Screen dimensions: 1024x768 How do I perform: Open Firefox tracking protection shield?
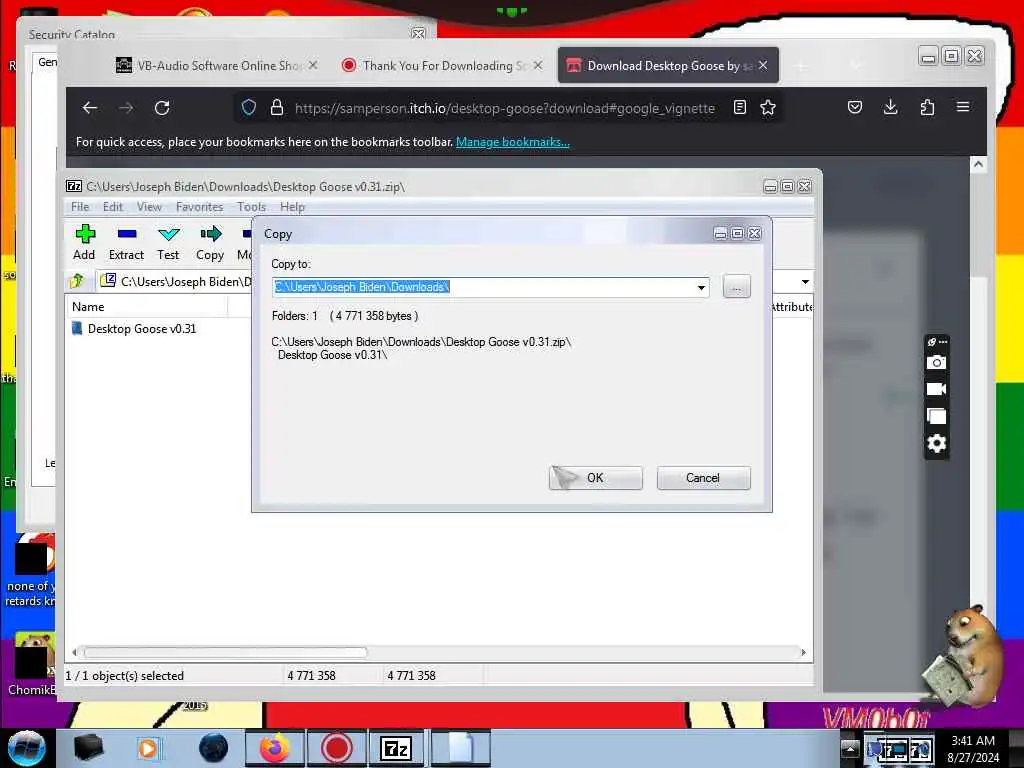coord(249,108)
